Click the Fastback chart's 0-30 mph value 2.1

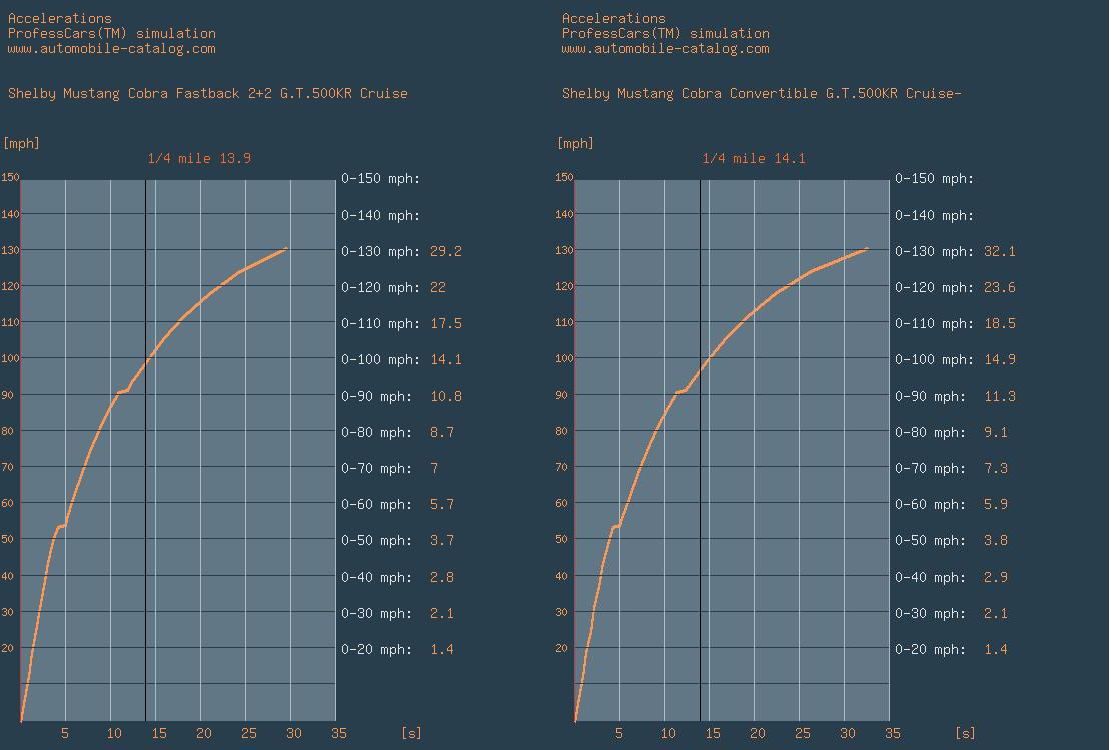click(x=442, y=614)
